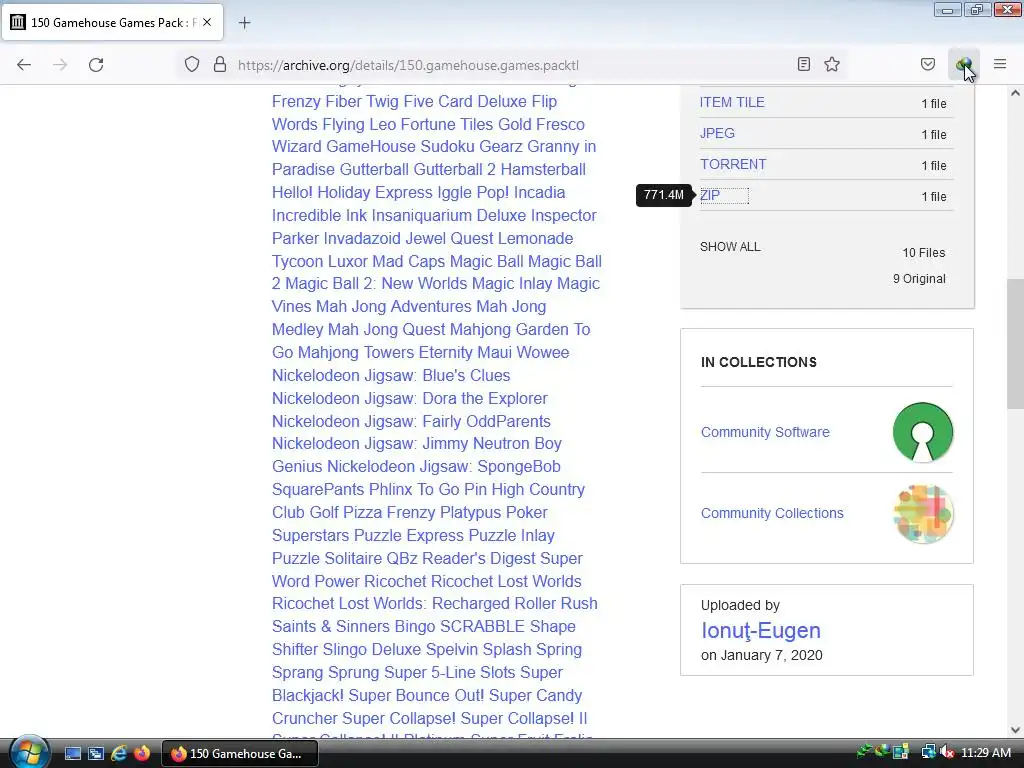Open the Windows Start orb
Screen dimensions: 1024x768
pos(29,752)
